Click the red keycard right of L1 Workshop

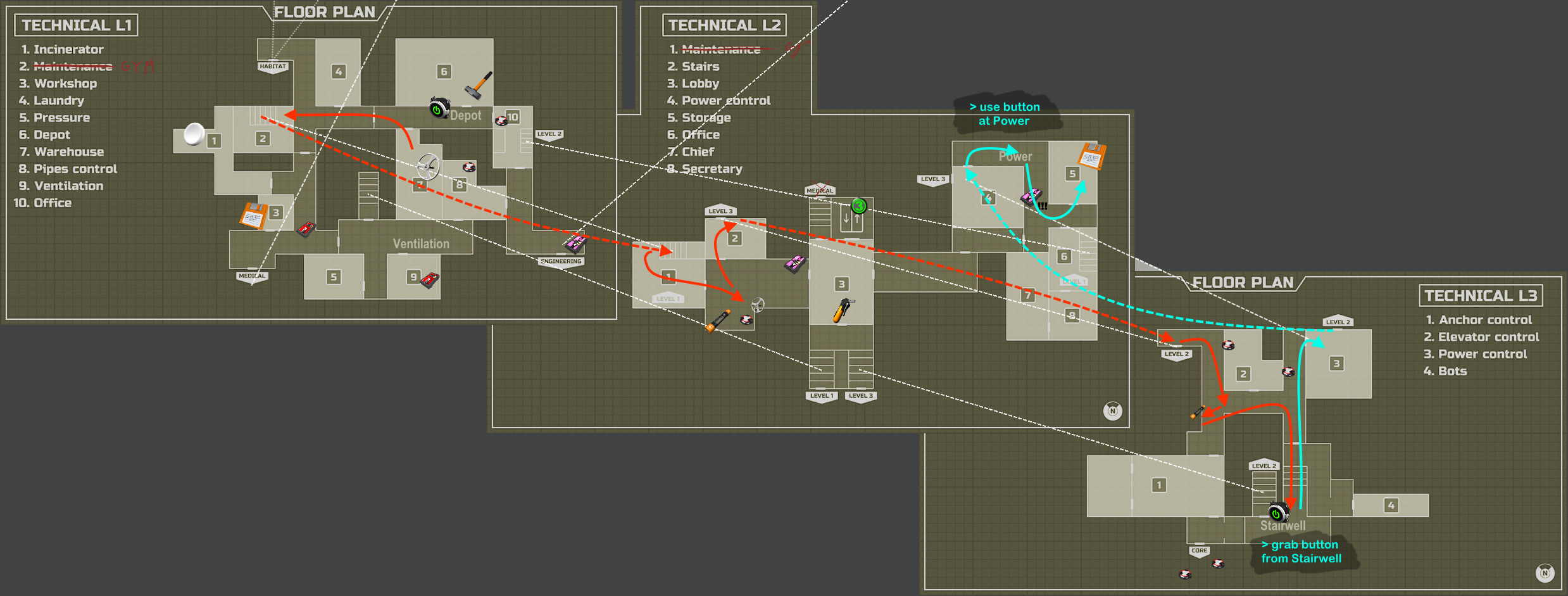(306, 229)
